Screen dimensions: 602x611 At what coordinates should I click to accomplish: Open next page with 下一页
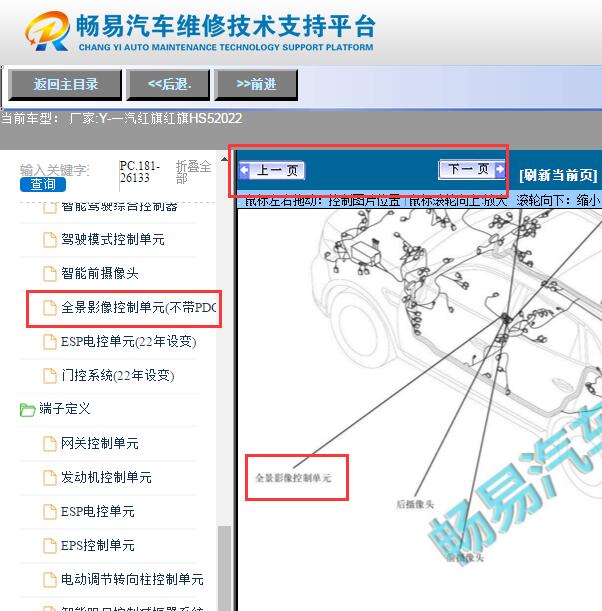472,170
